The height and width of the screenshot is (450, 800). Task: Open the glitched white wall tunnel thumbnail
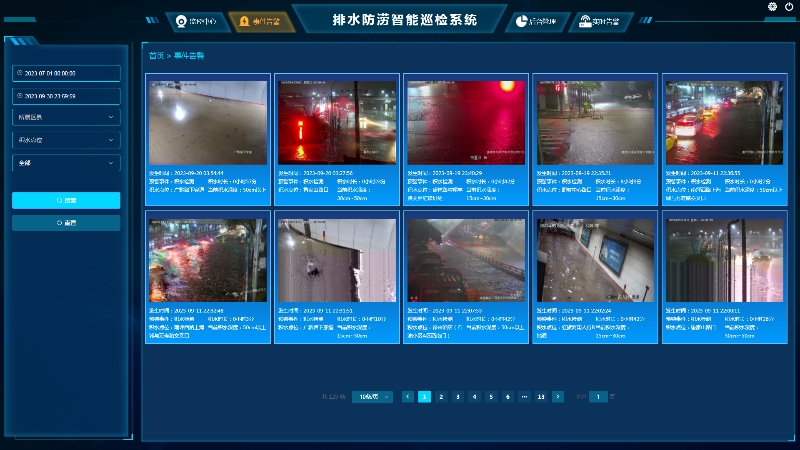(x=337, y=260)
